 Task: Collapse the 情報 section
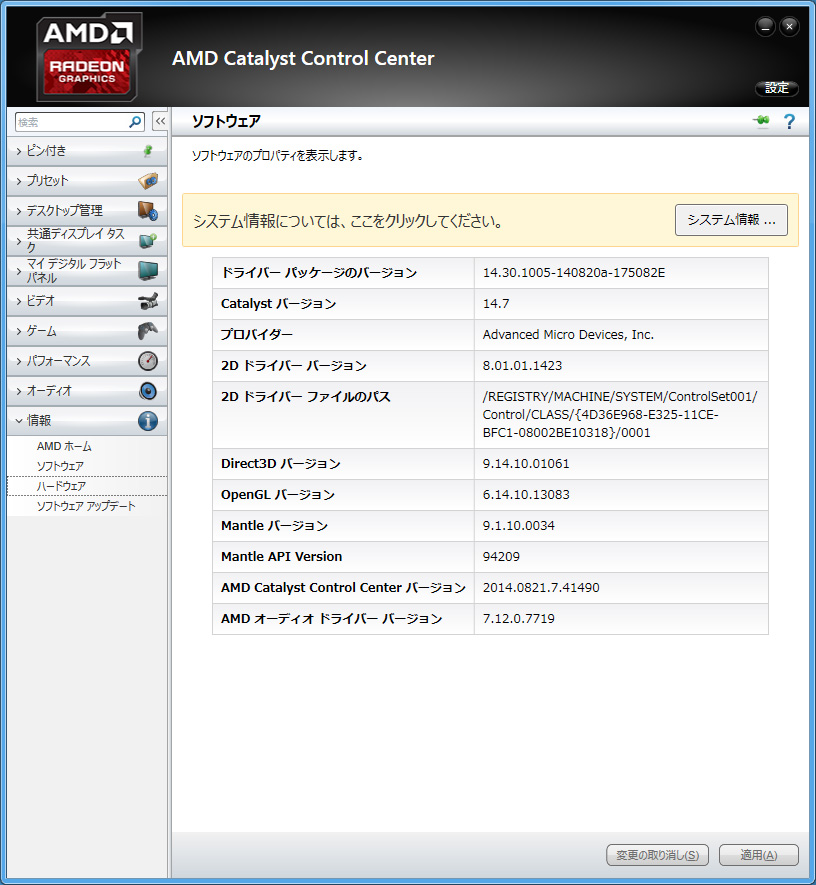(x=87, y=420)
